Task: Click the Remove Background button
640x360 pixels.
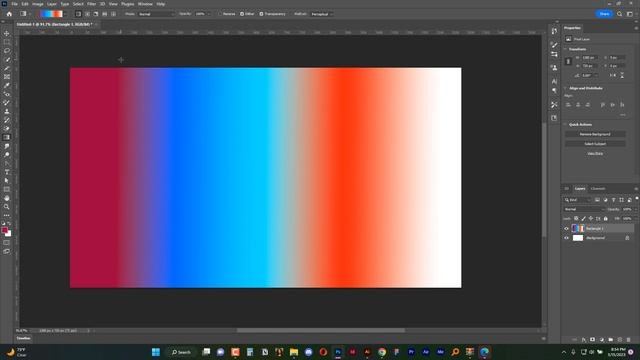Action: 595,134
